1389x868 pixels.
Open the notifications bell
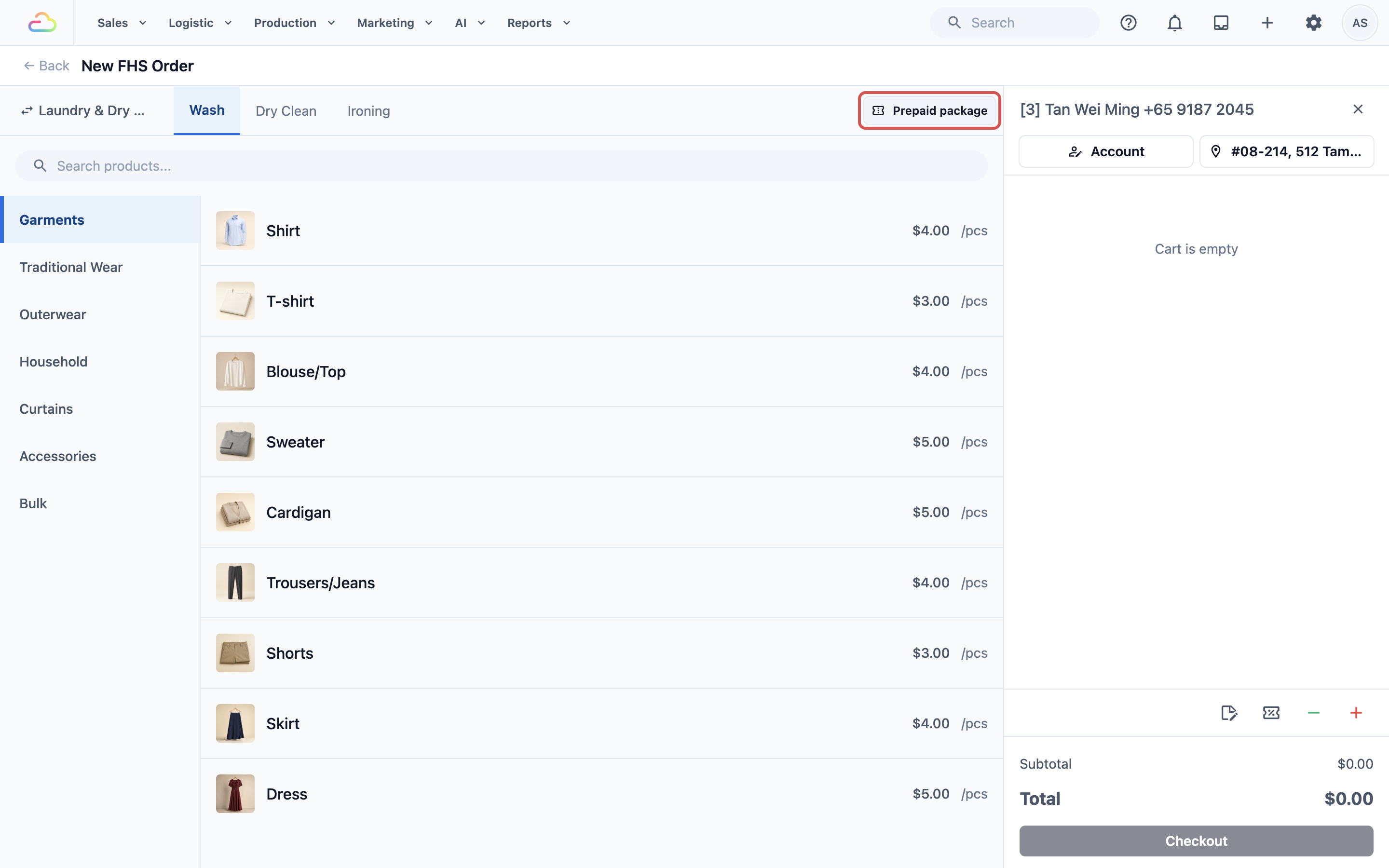1174,23
